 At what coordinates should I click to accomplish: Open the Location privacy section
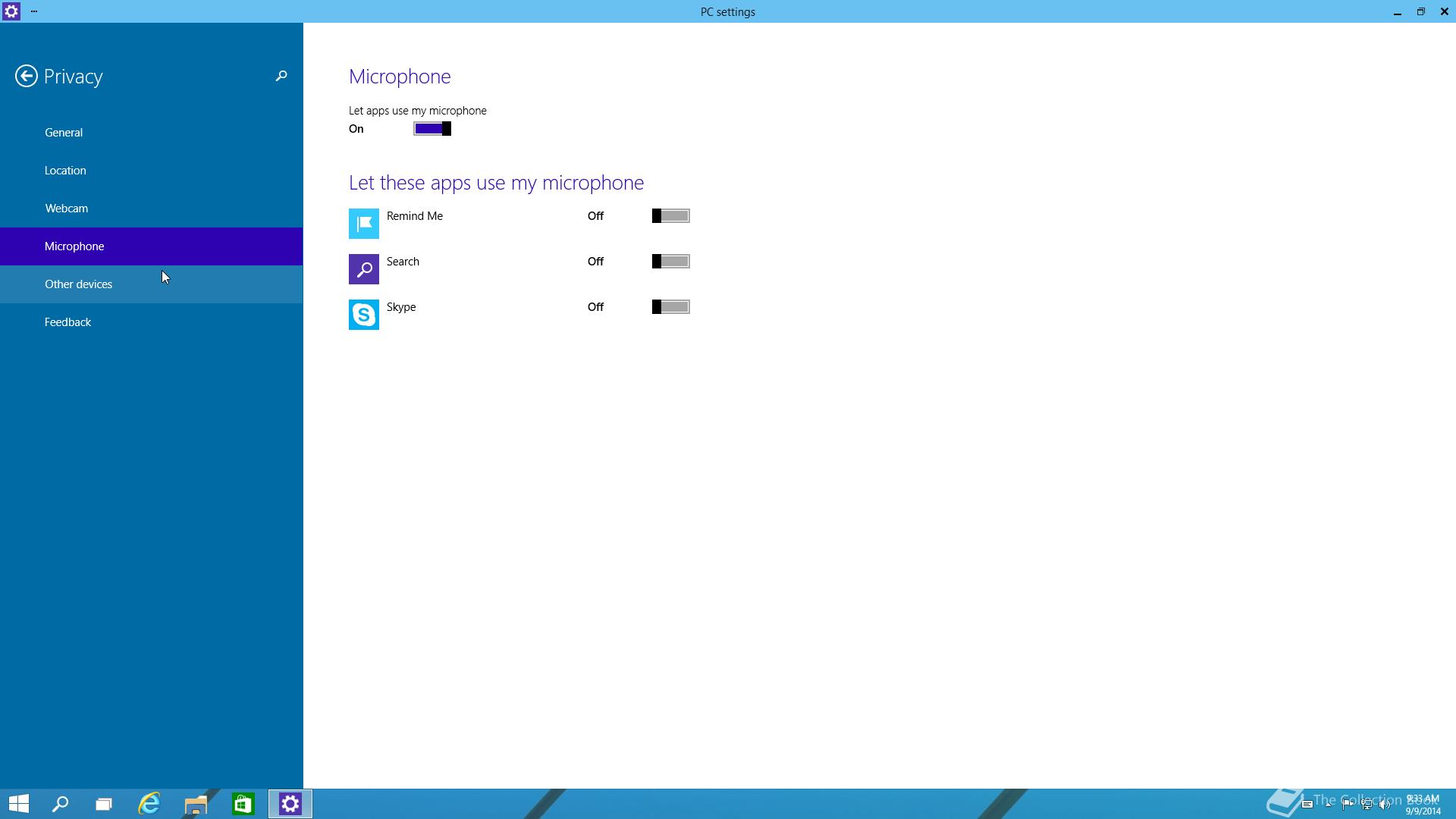[x=152, y=171]
